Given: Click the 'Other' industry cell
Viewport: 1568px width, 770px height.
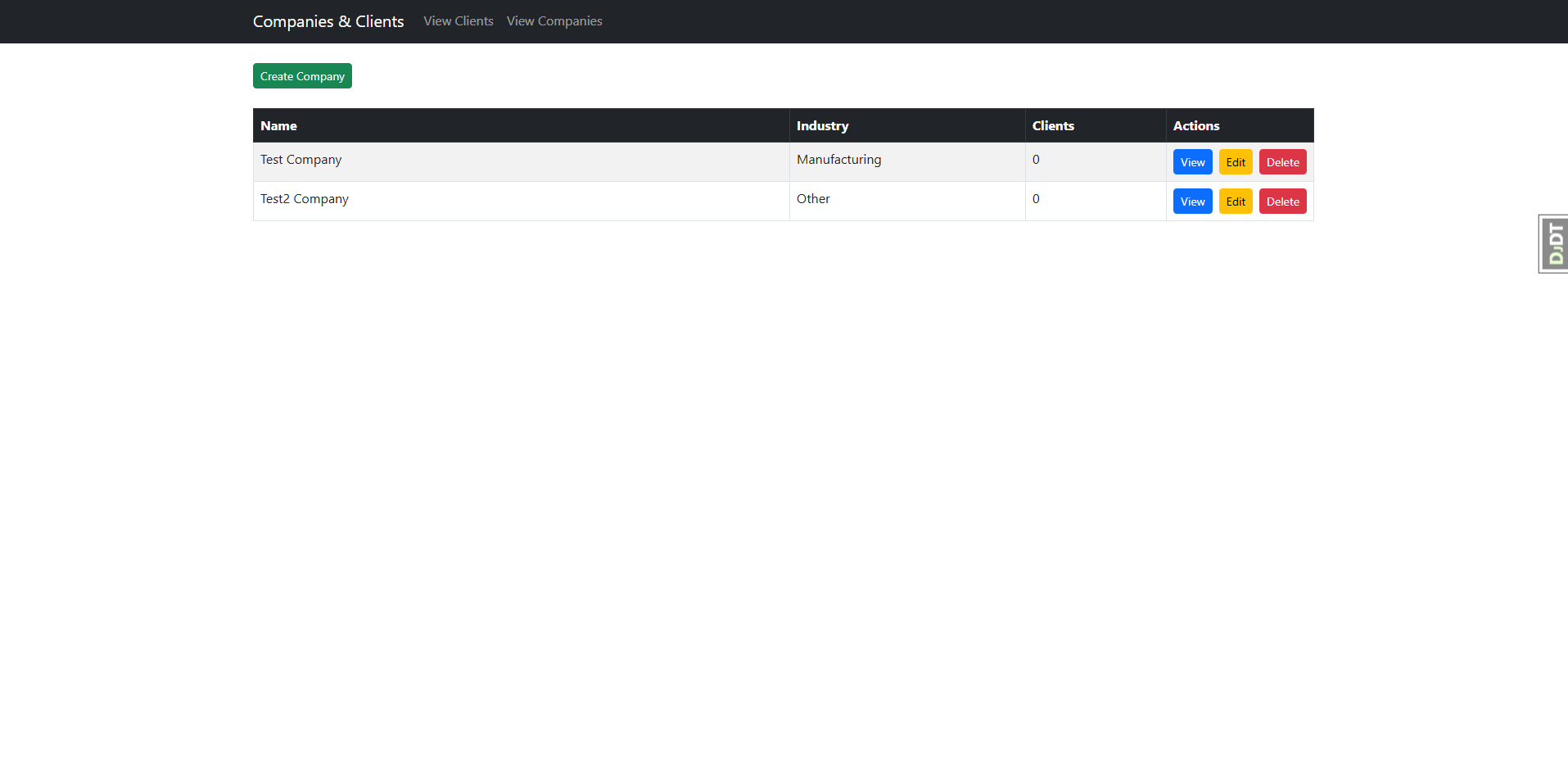Looking at the screenshot, I should pos(907,202).
